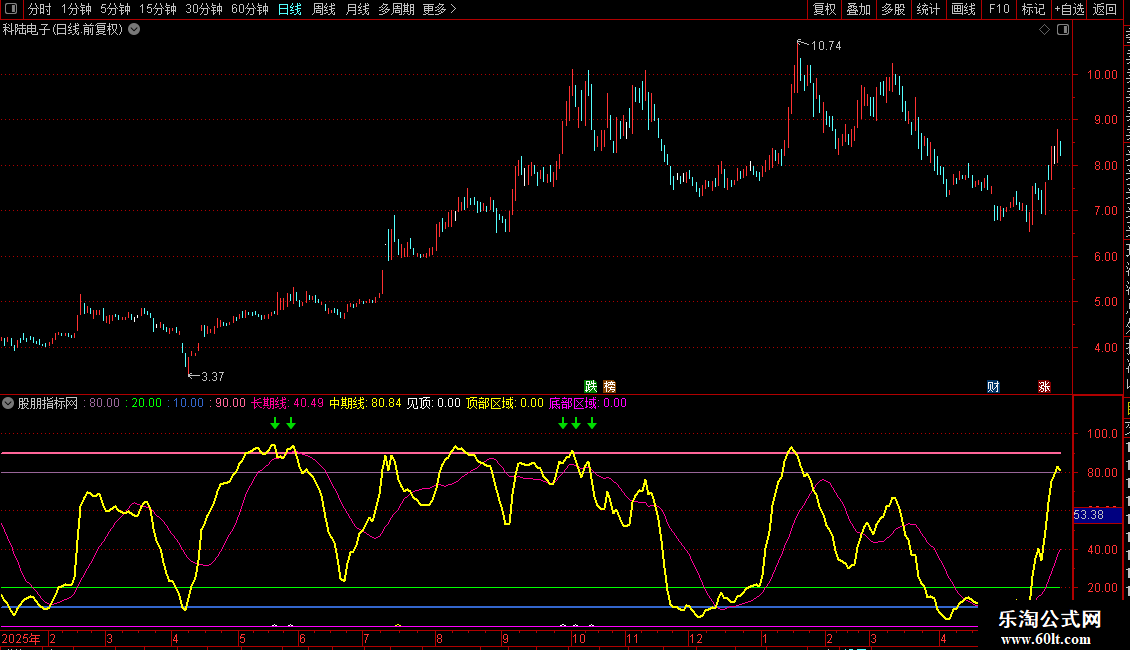
Task: Click the orange 榜 event marker
Action: (x=610, y=387)
